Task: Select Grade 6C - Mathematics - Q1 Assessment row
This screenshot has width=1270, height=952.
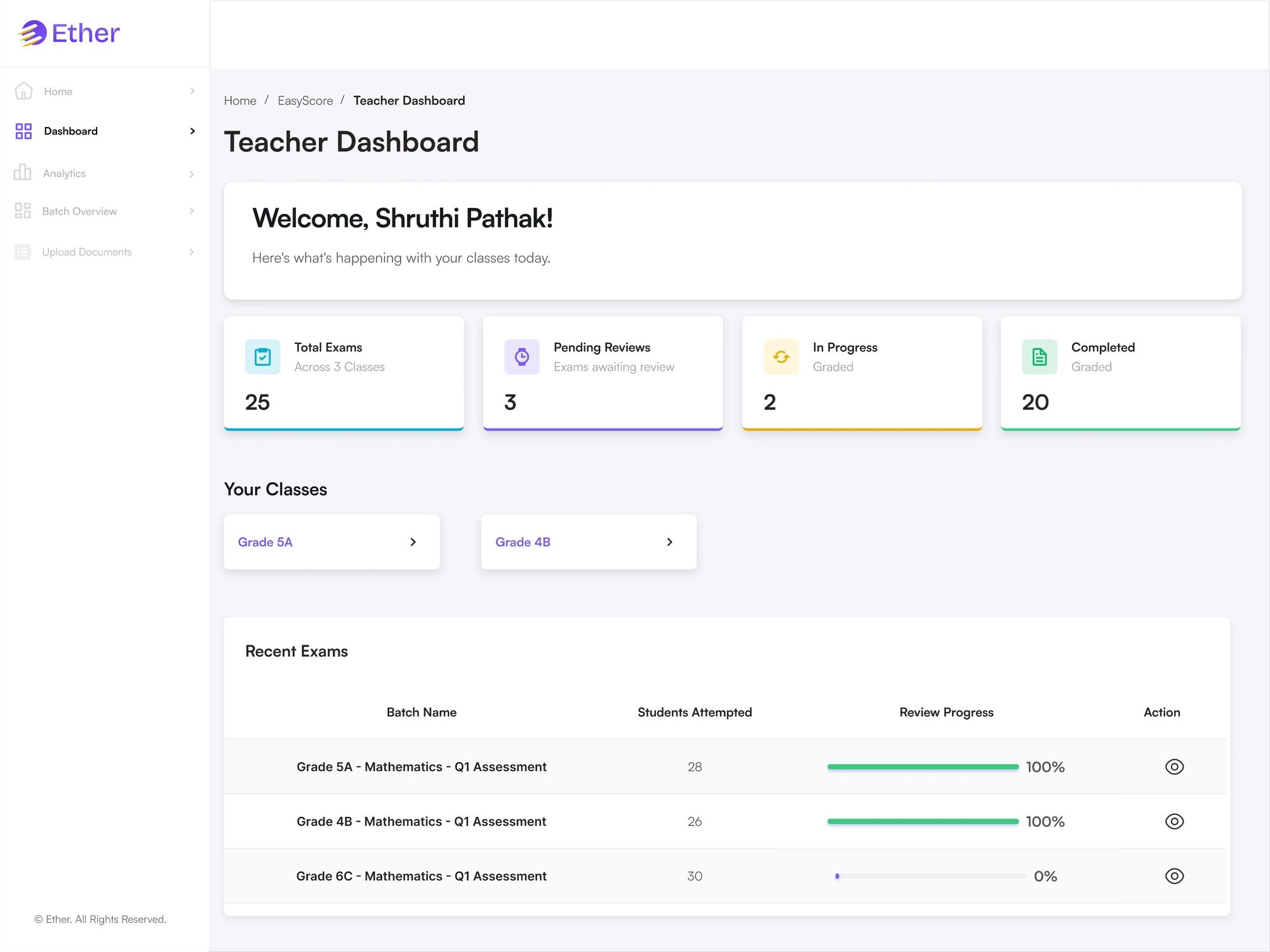Action: (x=725, y=876)
